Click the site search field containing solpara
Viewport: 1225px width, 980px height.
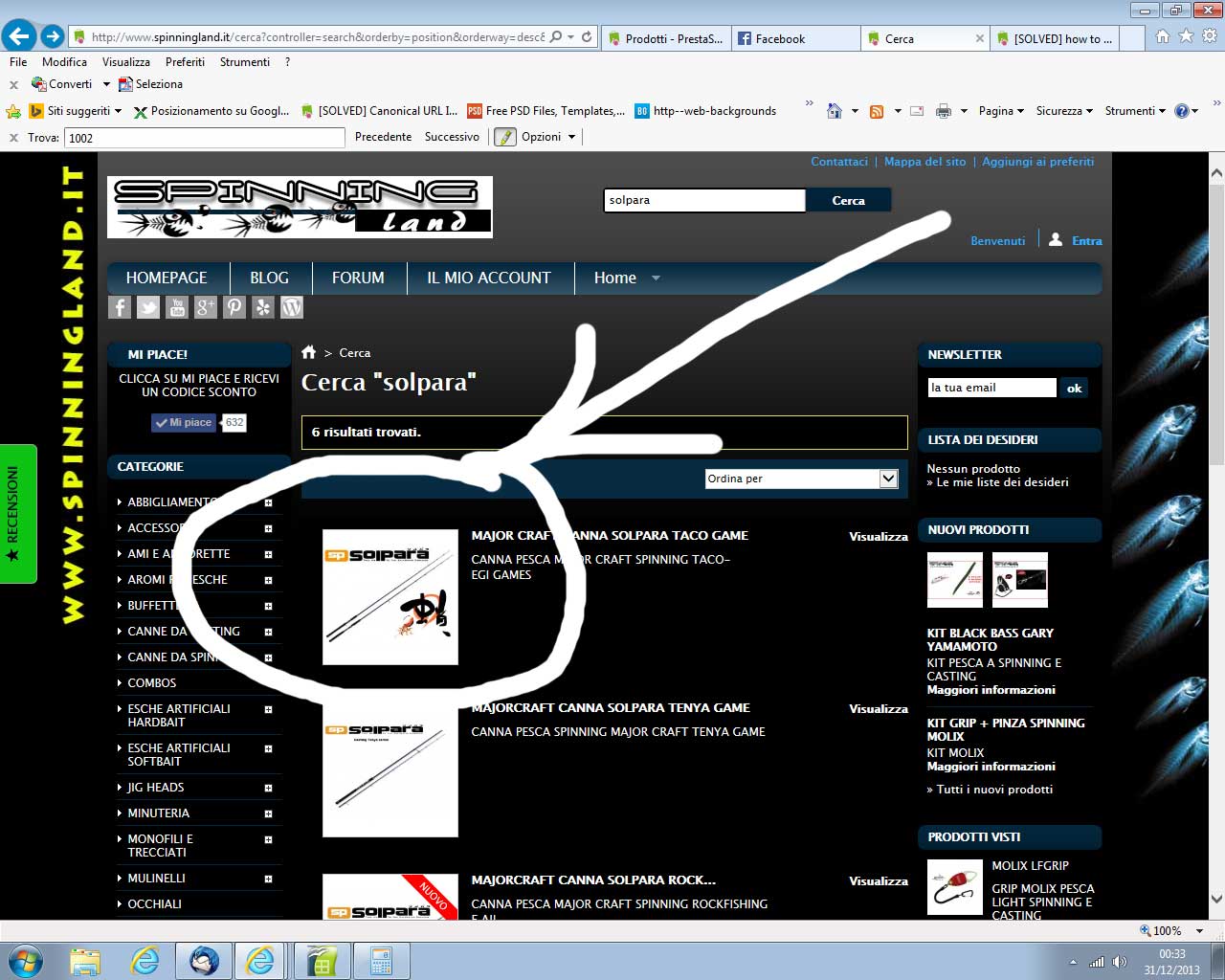pyautogui.click(x=704, y=200)
